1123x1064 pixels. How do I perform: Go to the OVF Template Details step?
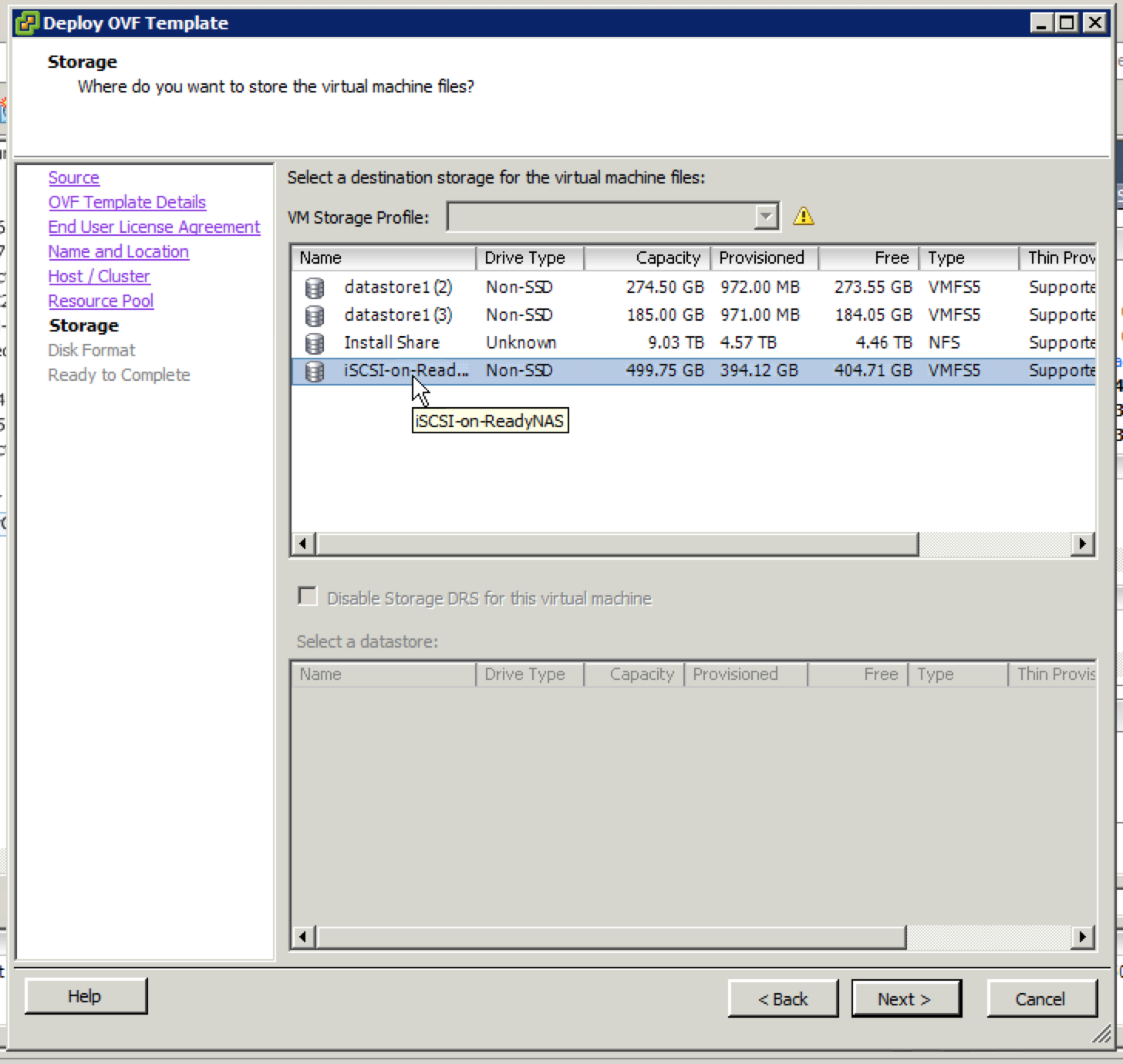pyautogui.click(x=127, y=202)
